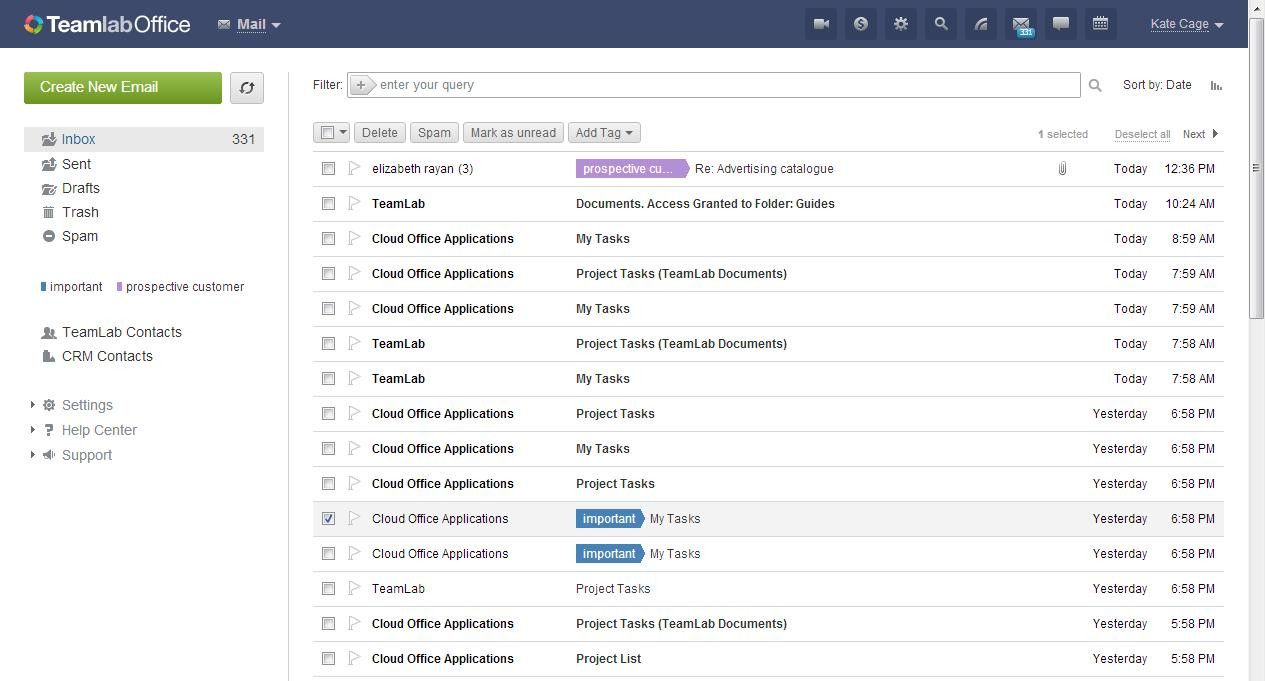
Task: Click the Trash bin icon
Action: tap(48, 212)
